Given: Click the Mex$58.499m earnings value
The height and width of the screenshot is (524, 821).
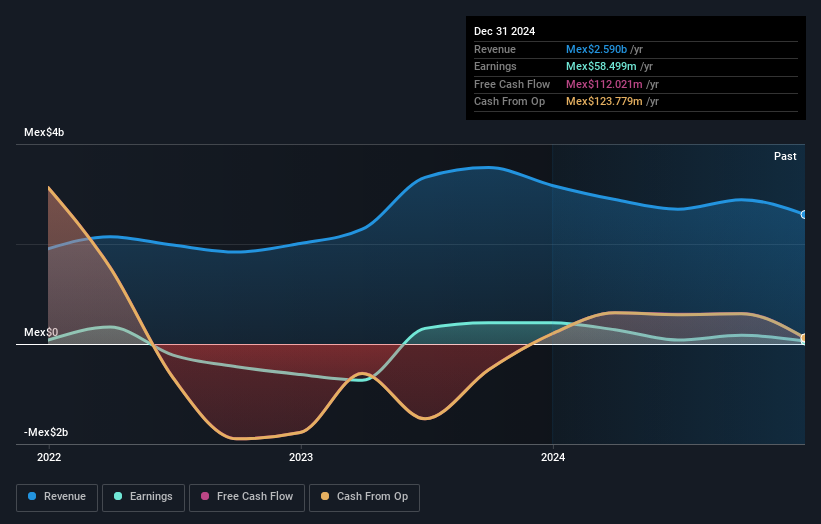Looking at the screenshot, I should 601,66.
